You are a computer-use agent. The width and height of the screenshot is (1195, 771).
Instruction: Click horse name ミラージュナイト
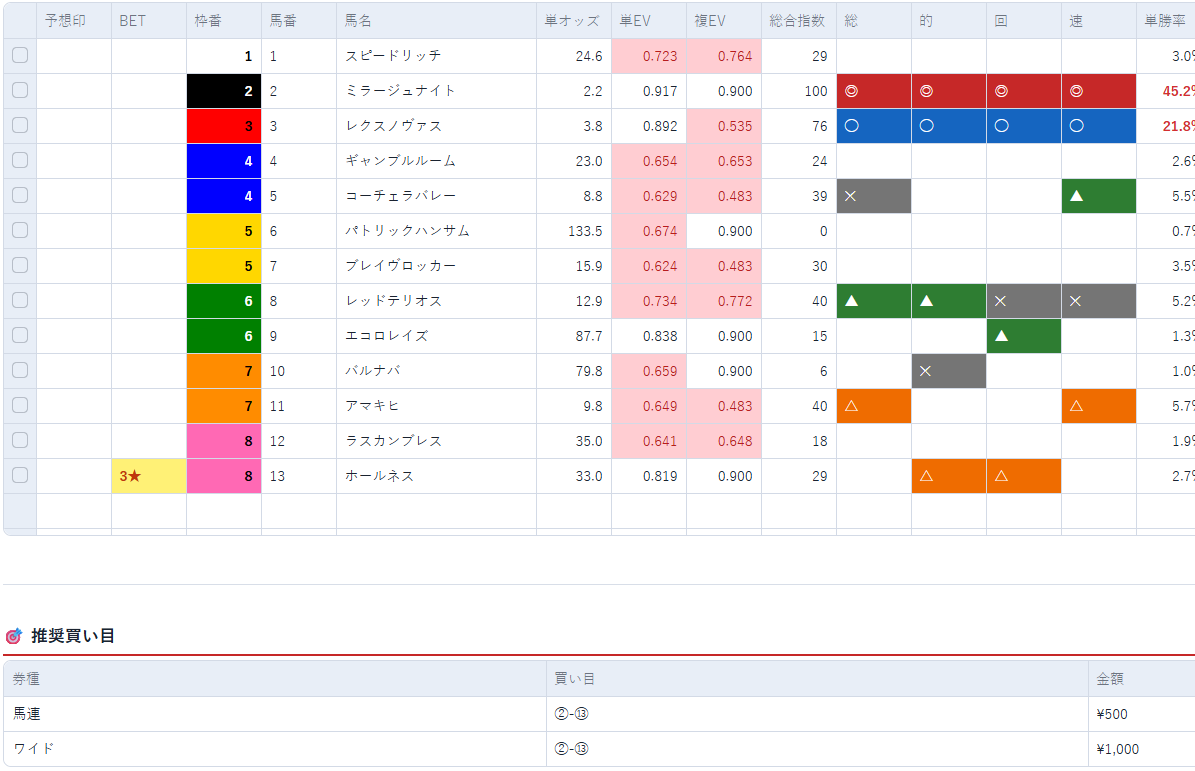[x=400, y=91]
